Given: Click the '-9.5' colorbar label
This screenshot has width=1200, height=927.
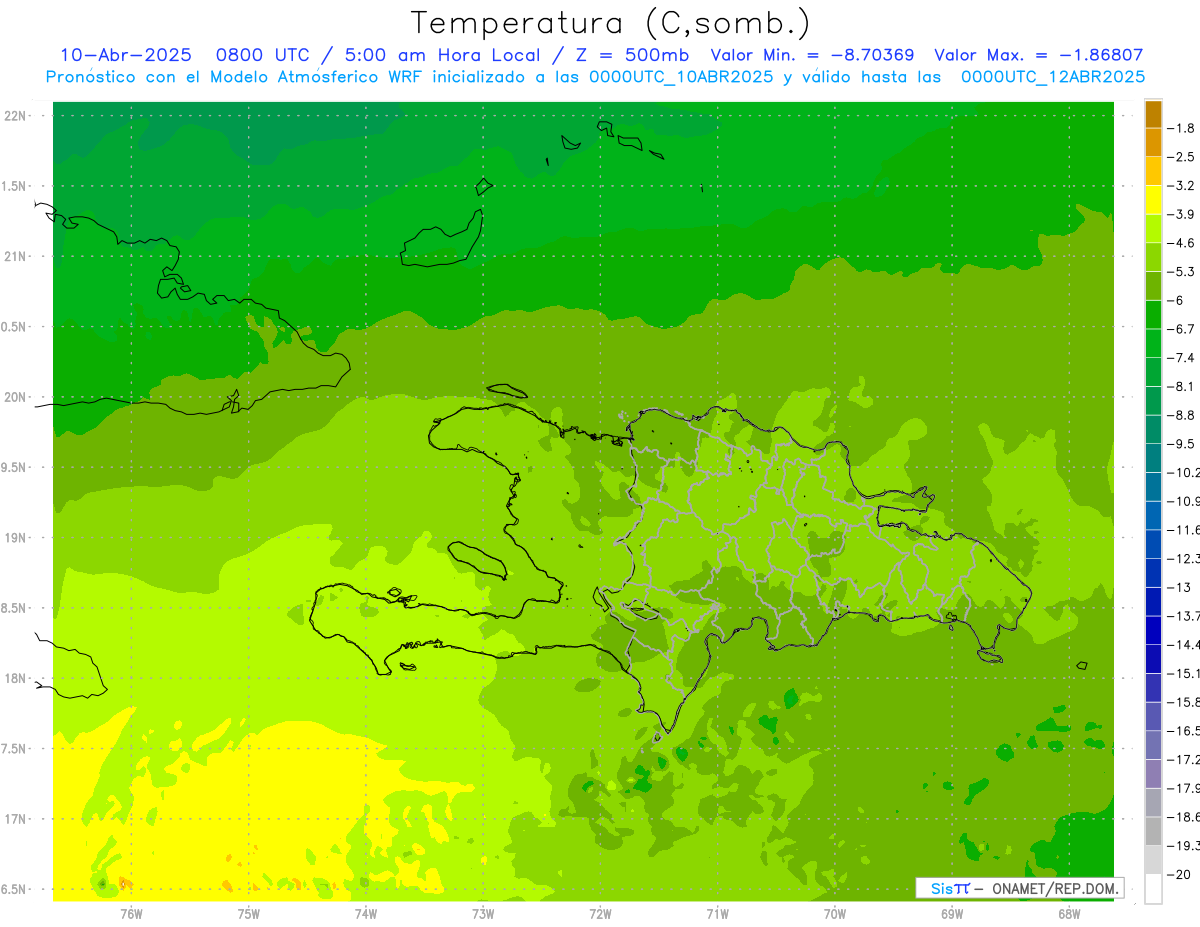Looking at the screenshot, I should pos(1183,444).
